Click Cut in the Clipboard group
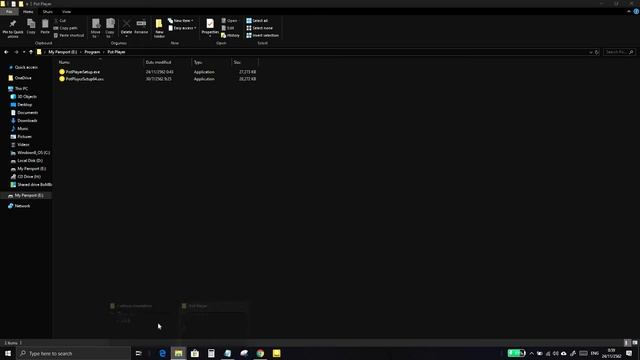This screenshot has width=640, height=360. [x=60, y=20]
